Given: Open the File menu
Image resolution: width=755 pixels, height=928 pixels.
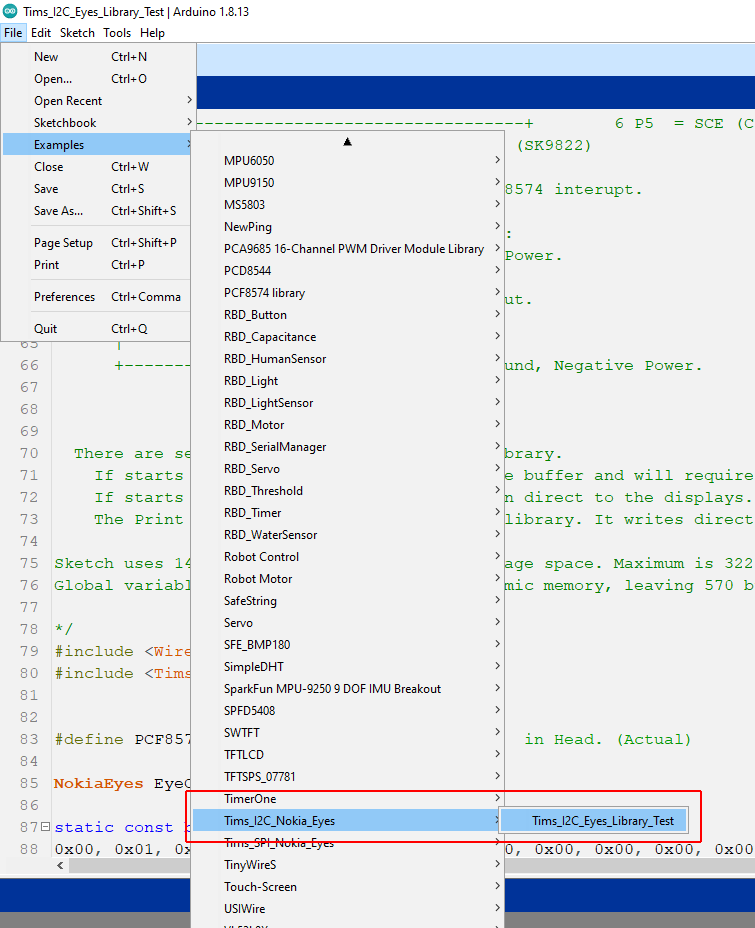Looking at the screenshot, I should click(13, 33).
